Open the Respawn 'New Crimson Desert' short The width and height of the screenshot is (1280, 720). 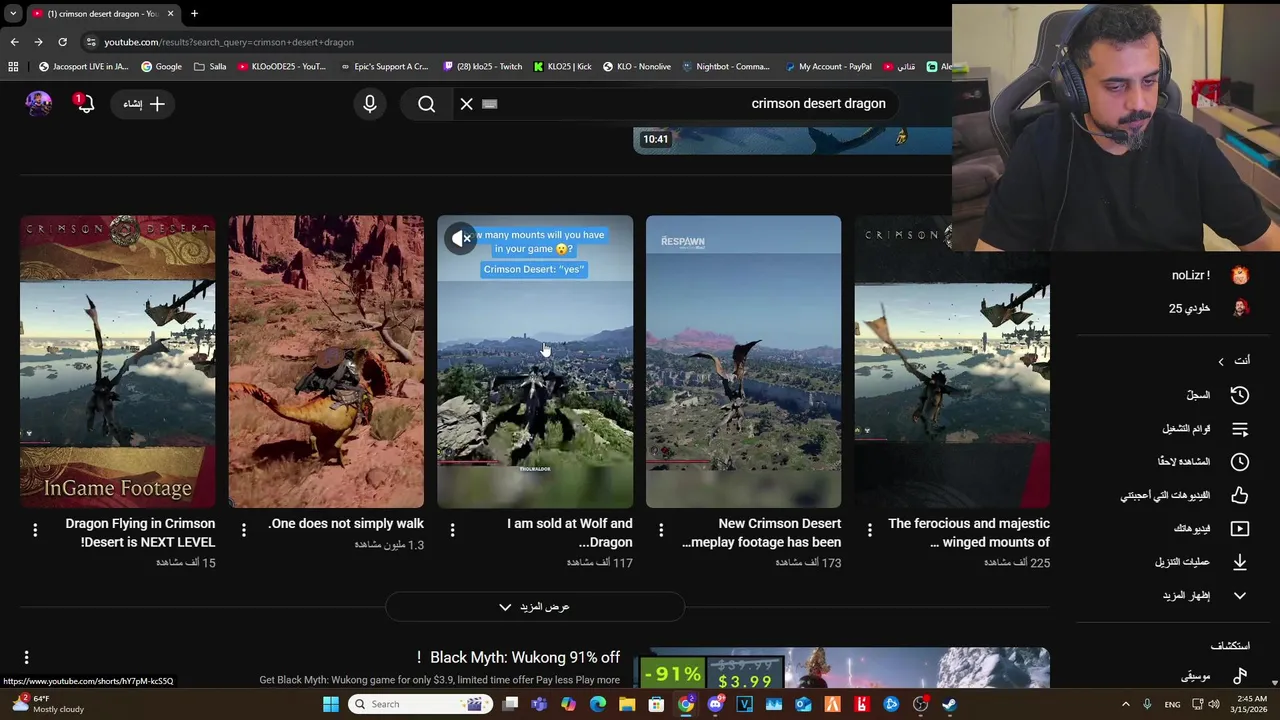tap(743, 361)
